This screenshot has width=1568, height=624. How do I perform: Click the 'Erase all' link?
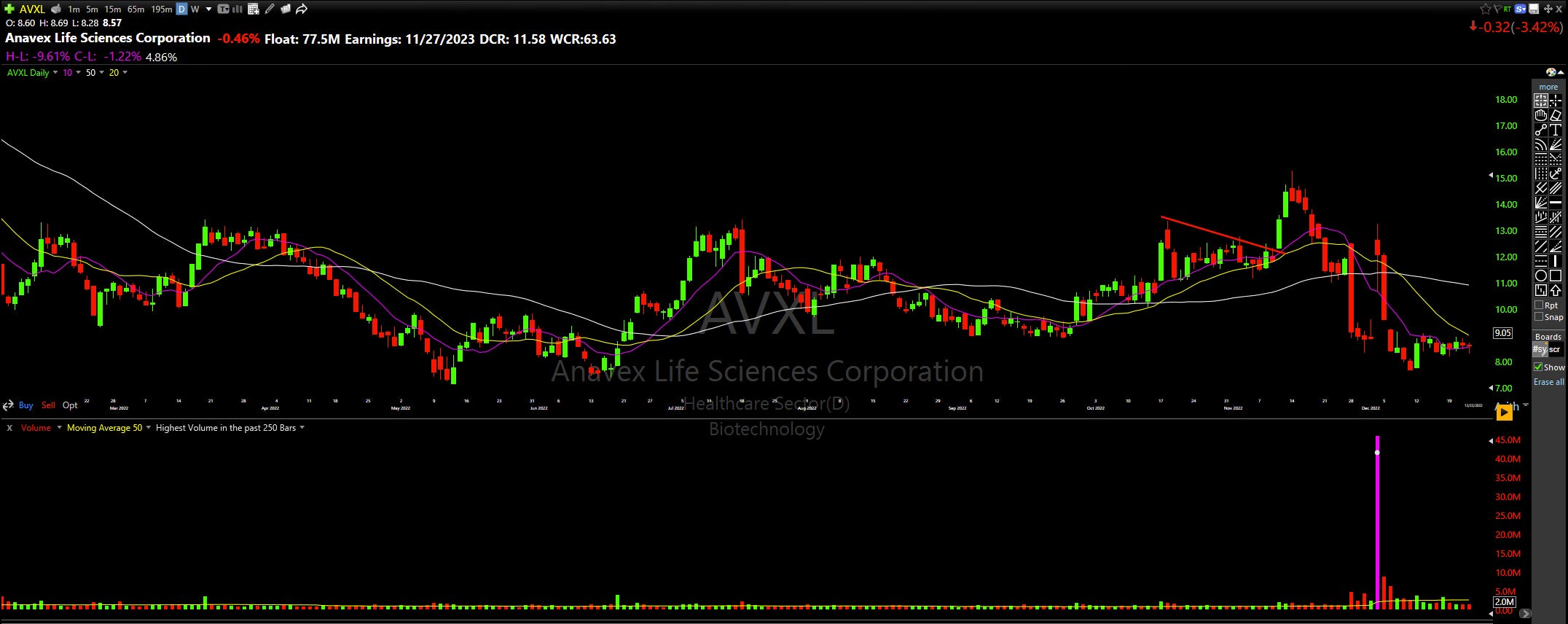pyautogui.click(x=1548, y=382)
